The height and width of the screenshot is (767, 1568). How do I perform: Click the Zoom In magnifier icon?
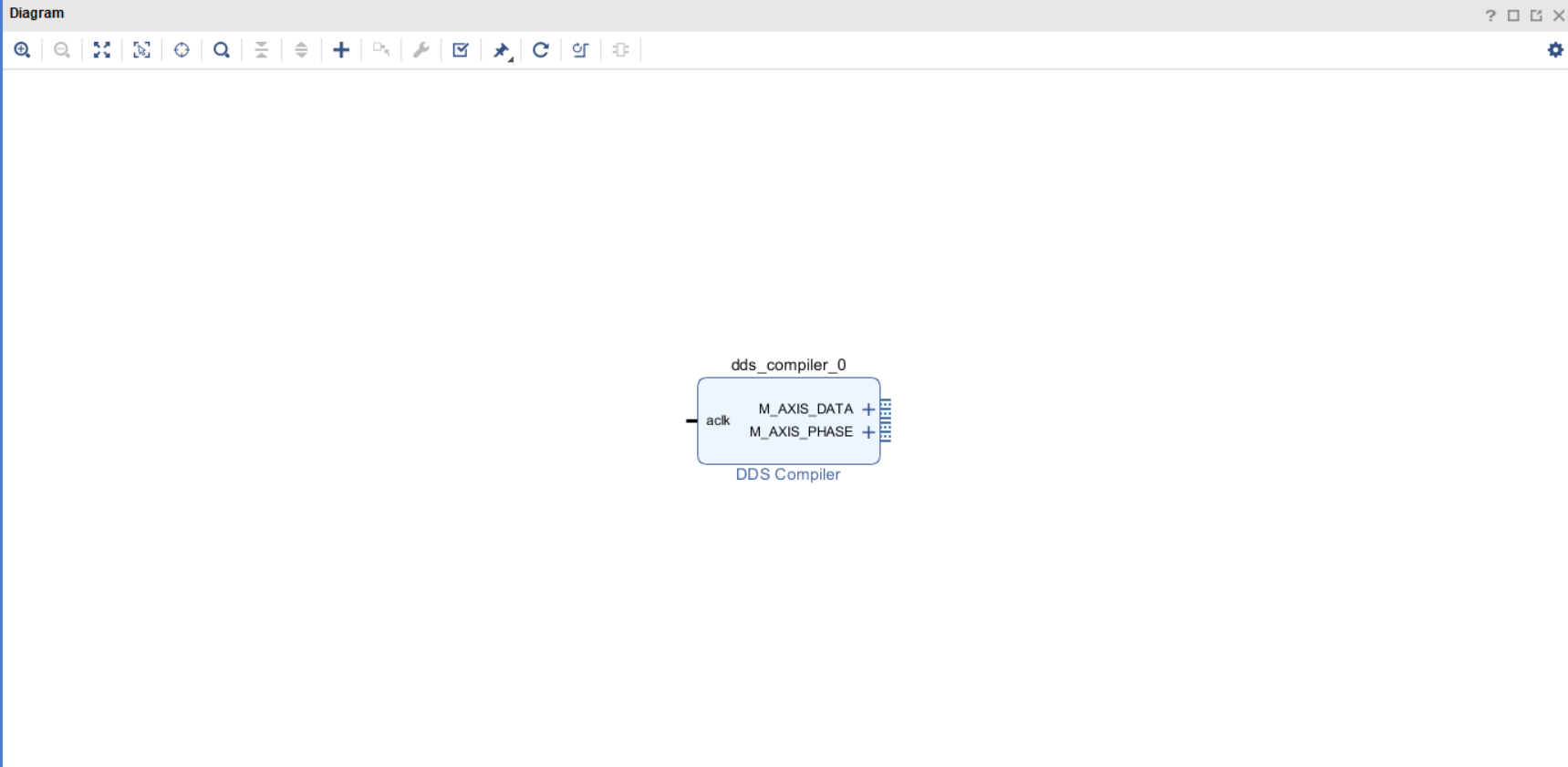pos(22,50)
